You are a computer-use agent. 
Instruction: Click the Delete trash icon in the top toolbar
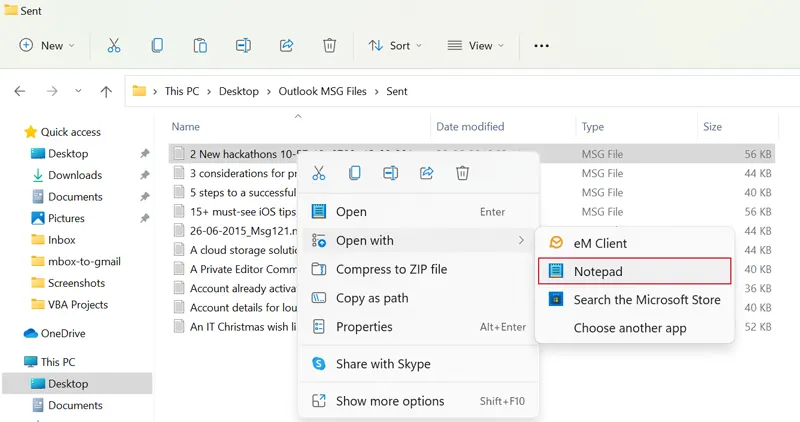pyautogui.click(x=330, y=45)
